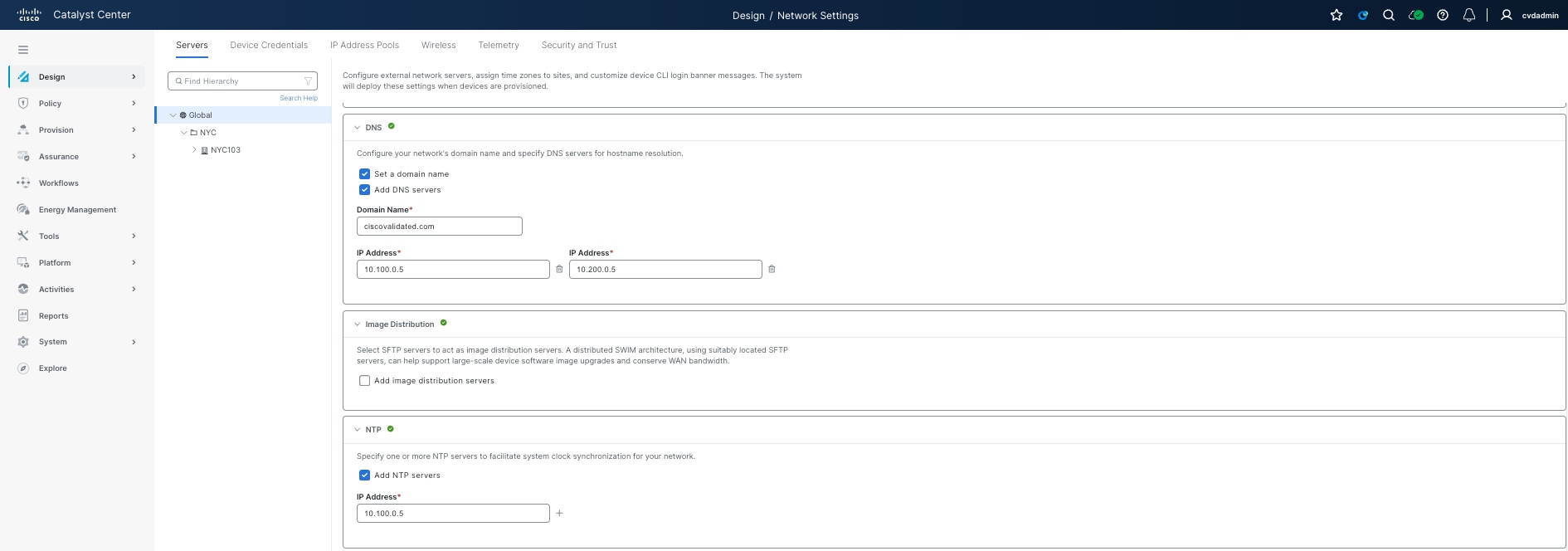Click the Platform icon in sidebar

[x=23, y=262]
